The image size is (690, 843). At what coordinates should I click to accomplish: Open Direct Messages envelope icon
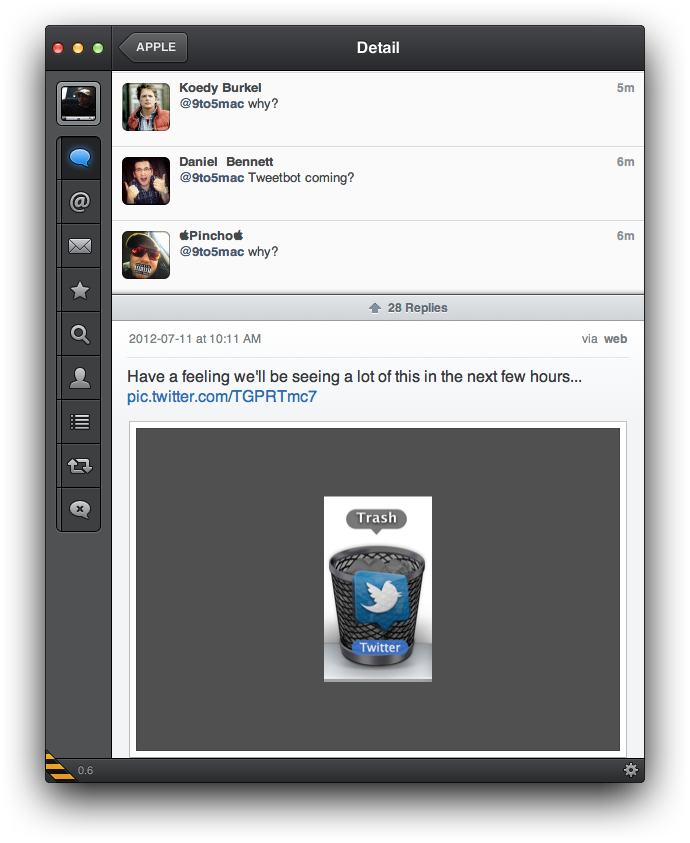pyautogui.click(x=79, y=246)
